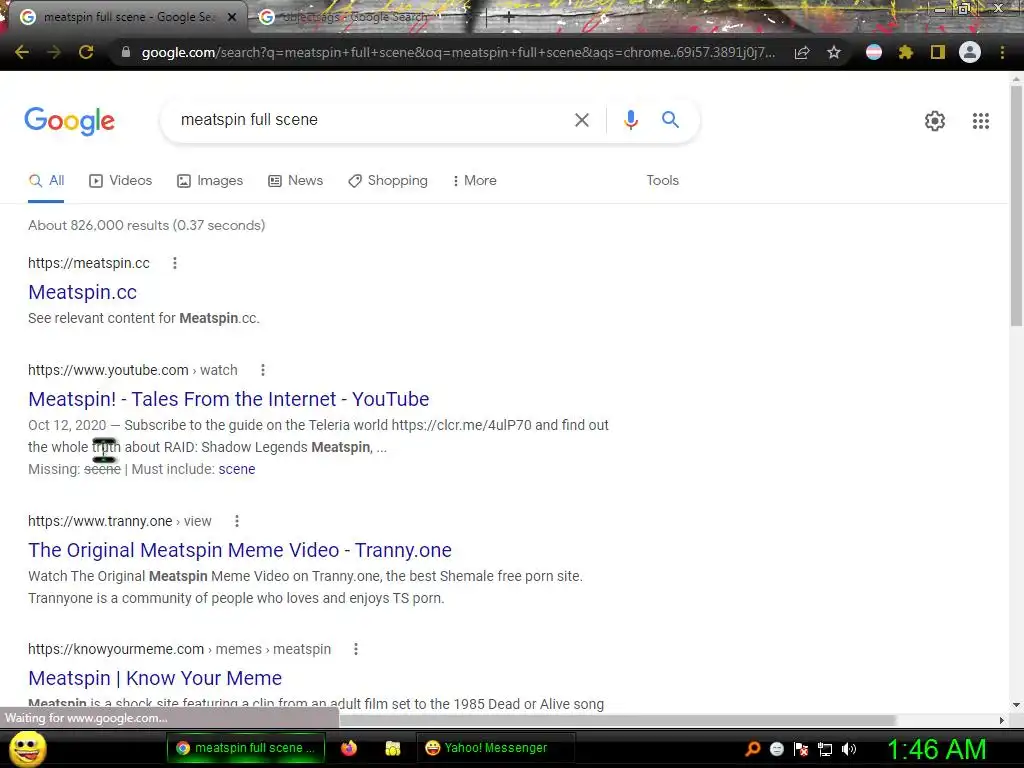Select the first Chrome tab

tap(127, 17)
